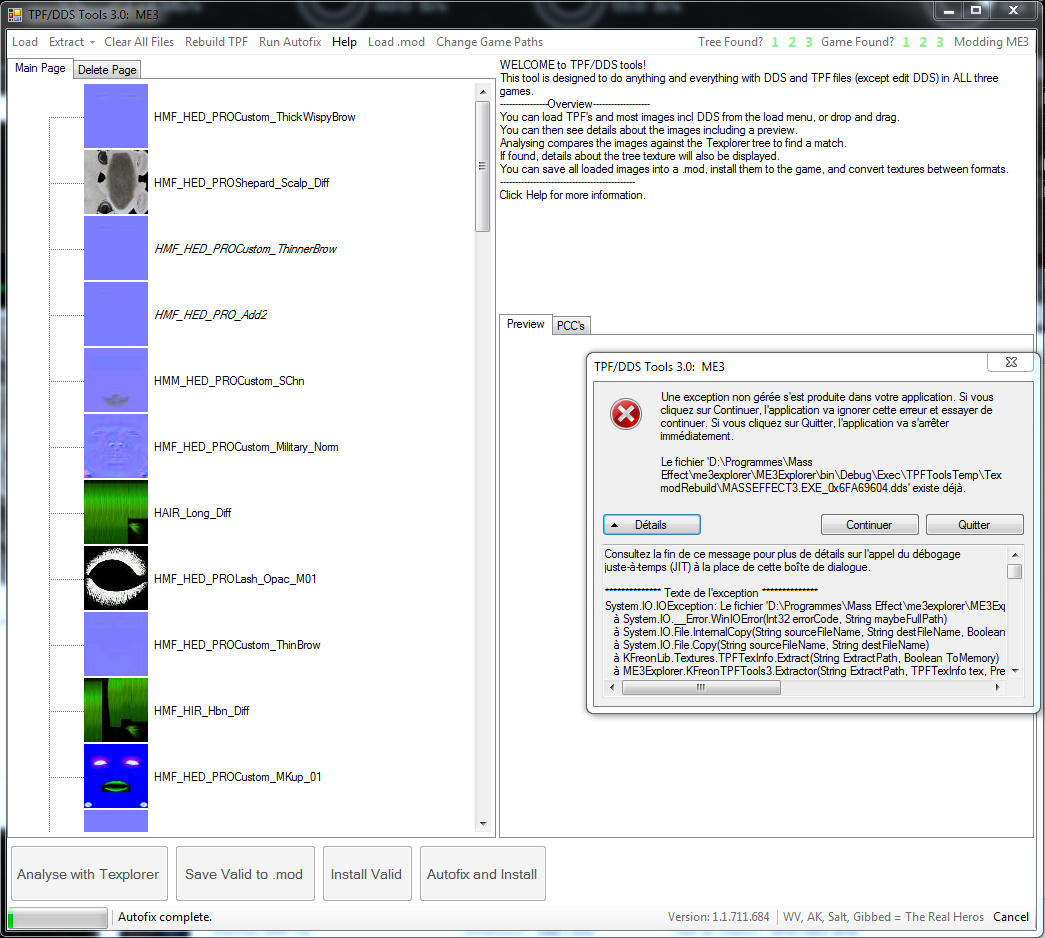1045x938 pixels.
Task: Select HMF_HED_PROShepard_Scalp_Diff tree entry text
Action: tap(241, 183)
